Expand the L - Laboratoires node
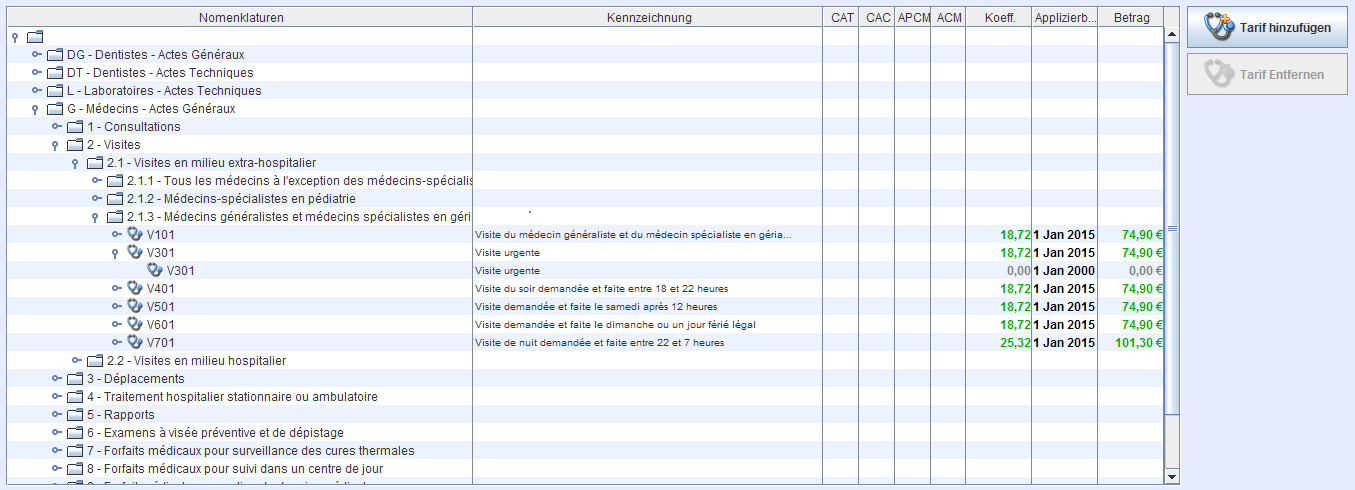The image size is (1355, 490). pos(37,91)
